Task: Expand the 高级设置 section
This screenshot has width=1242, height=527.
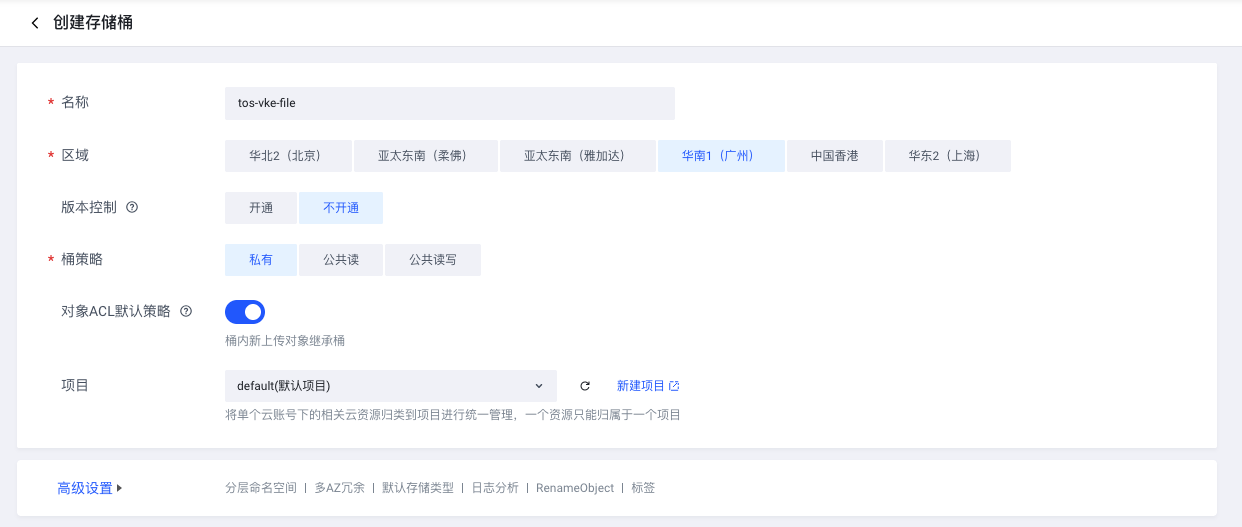Action: click(x=89, y=489)
